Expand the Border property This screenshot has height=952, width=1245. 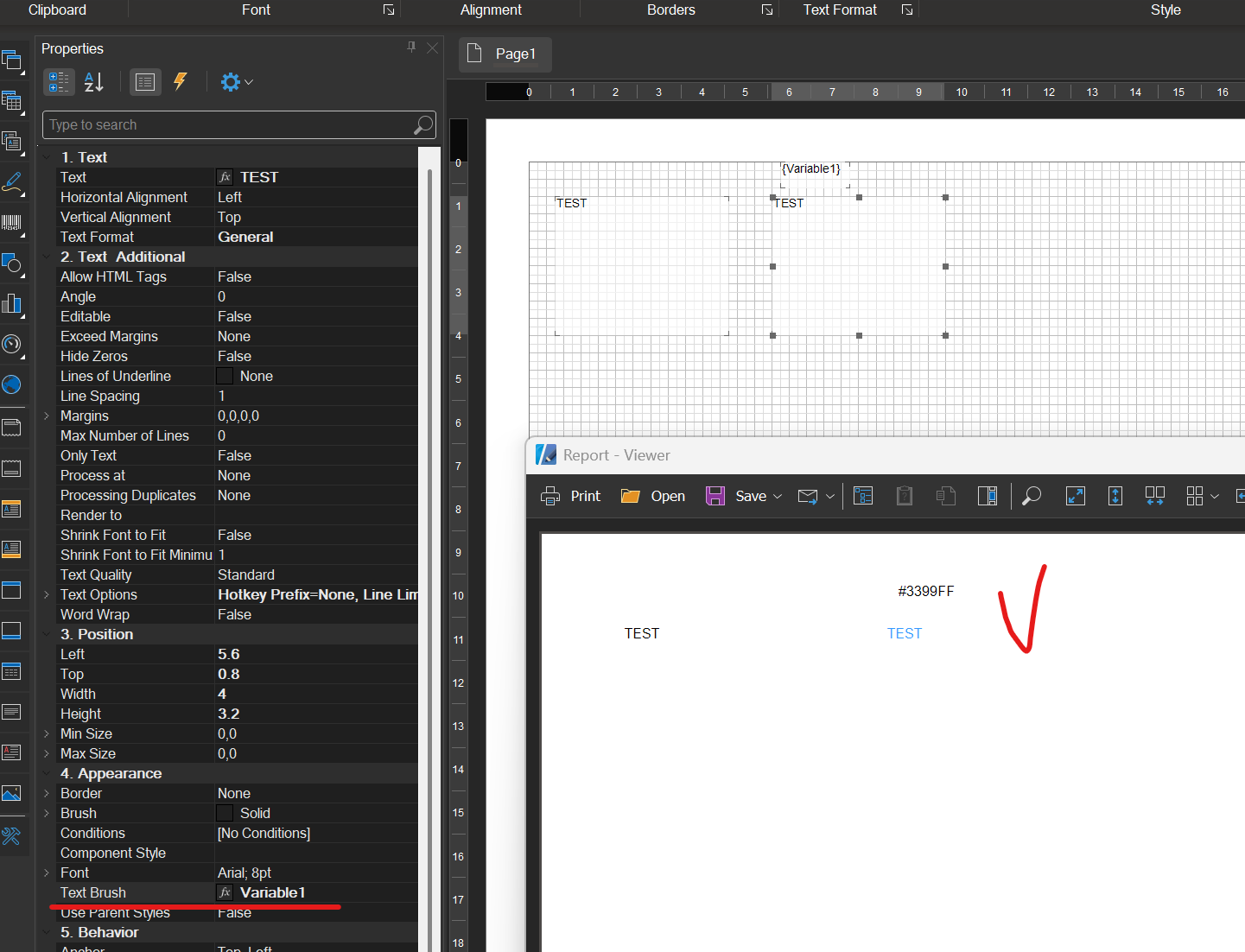(x=47, y=793)
